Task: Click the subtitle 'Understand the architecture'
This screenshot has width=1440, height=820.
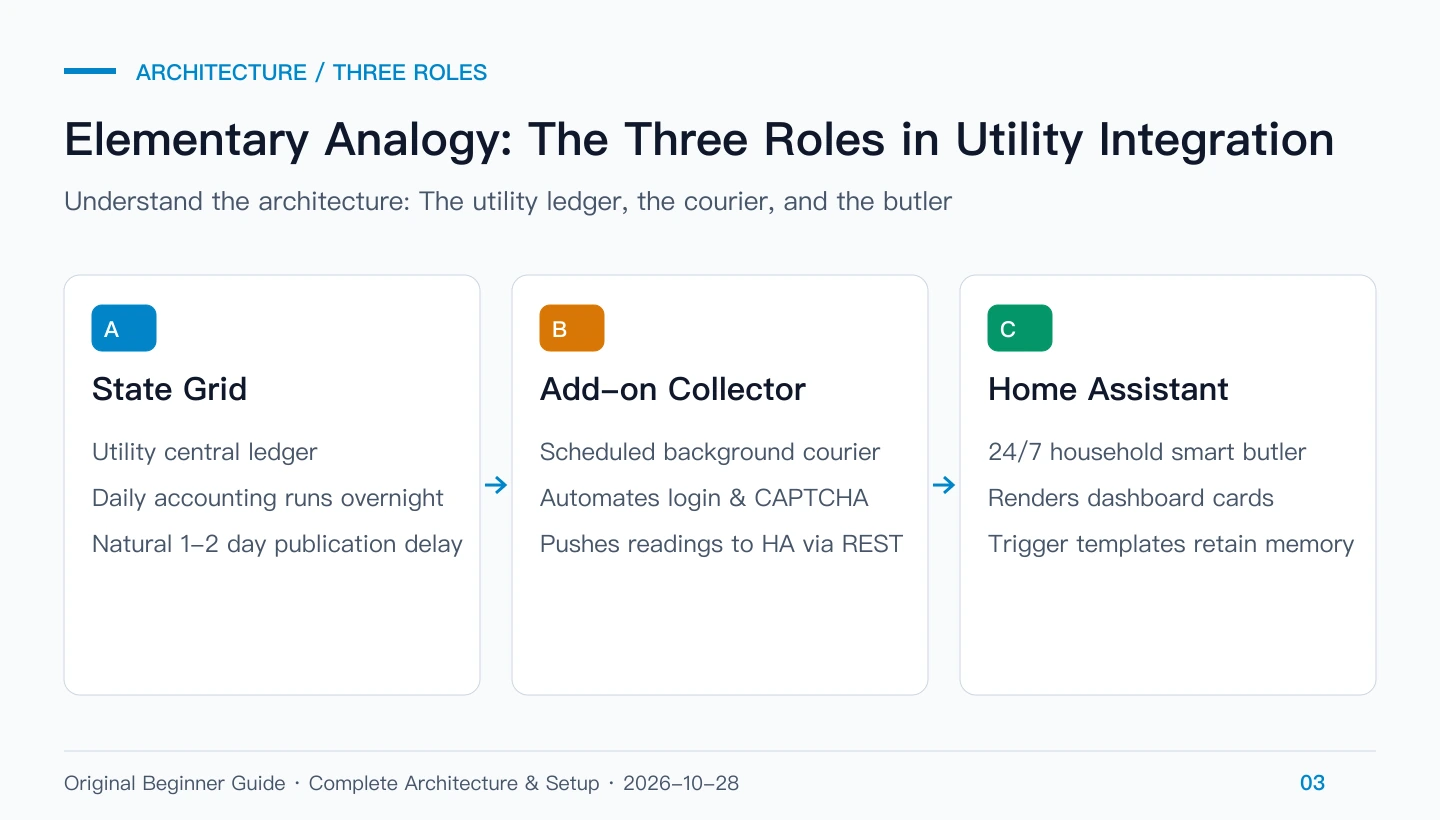Action: point(508,201)
